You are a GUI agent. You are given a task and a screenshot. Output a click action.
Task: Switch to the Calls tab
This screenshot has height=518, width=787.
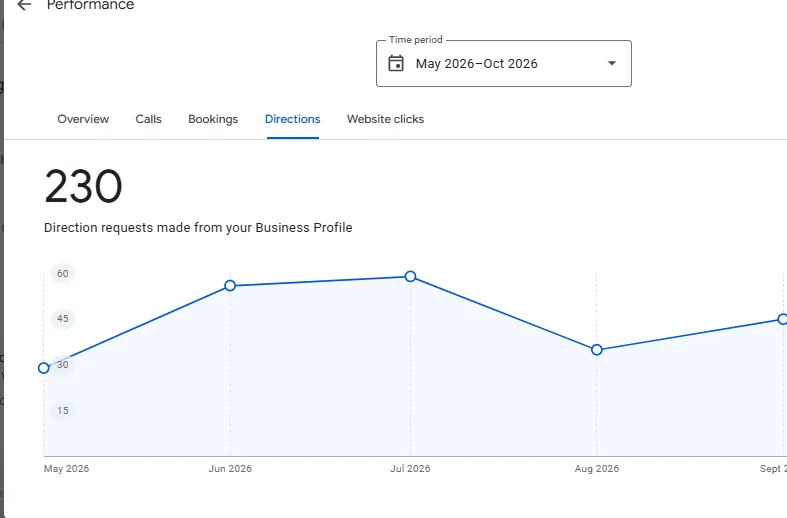click(148, 119)
